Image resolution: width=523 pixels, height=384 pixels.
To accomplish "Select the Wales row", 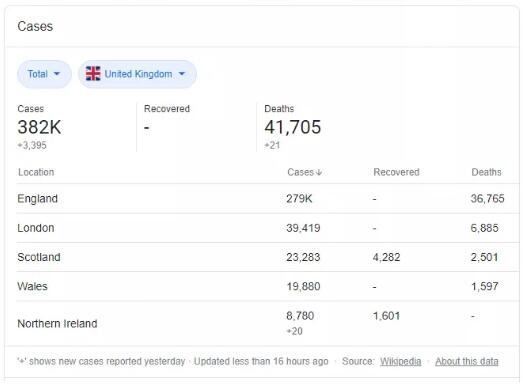I will coord(268,286).
